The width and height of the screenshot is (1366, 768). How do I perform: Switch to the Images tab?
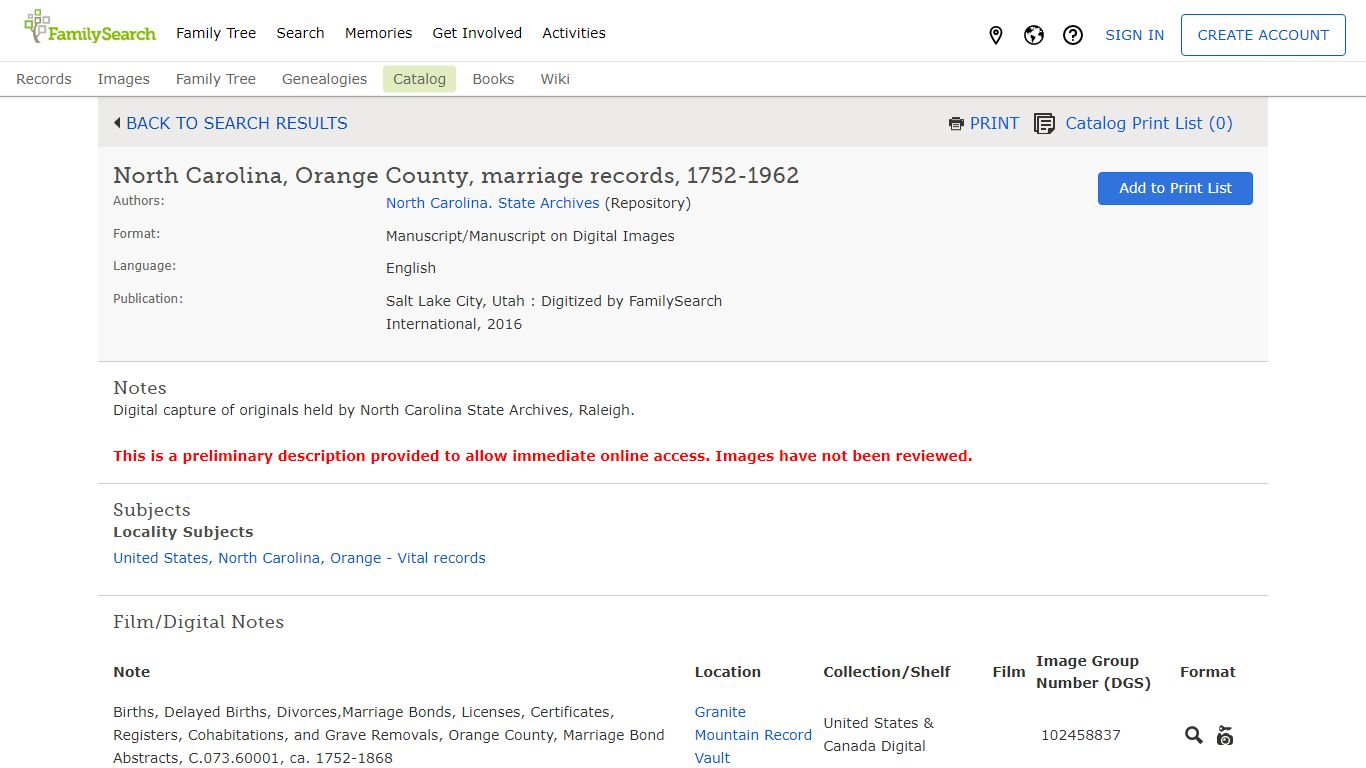(123, 79)
